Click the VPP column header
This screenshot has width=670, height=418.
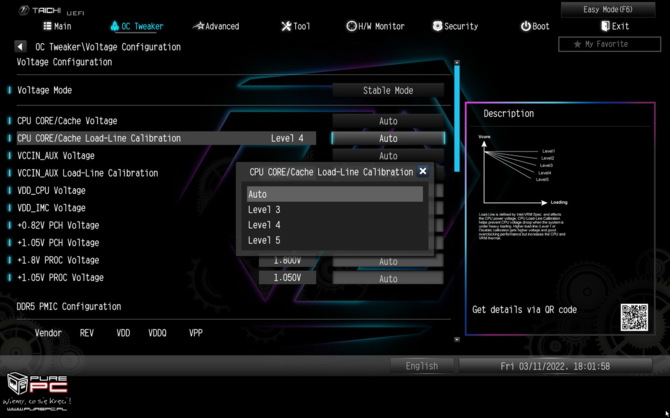coord(196,333)
